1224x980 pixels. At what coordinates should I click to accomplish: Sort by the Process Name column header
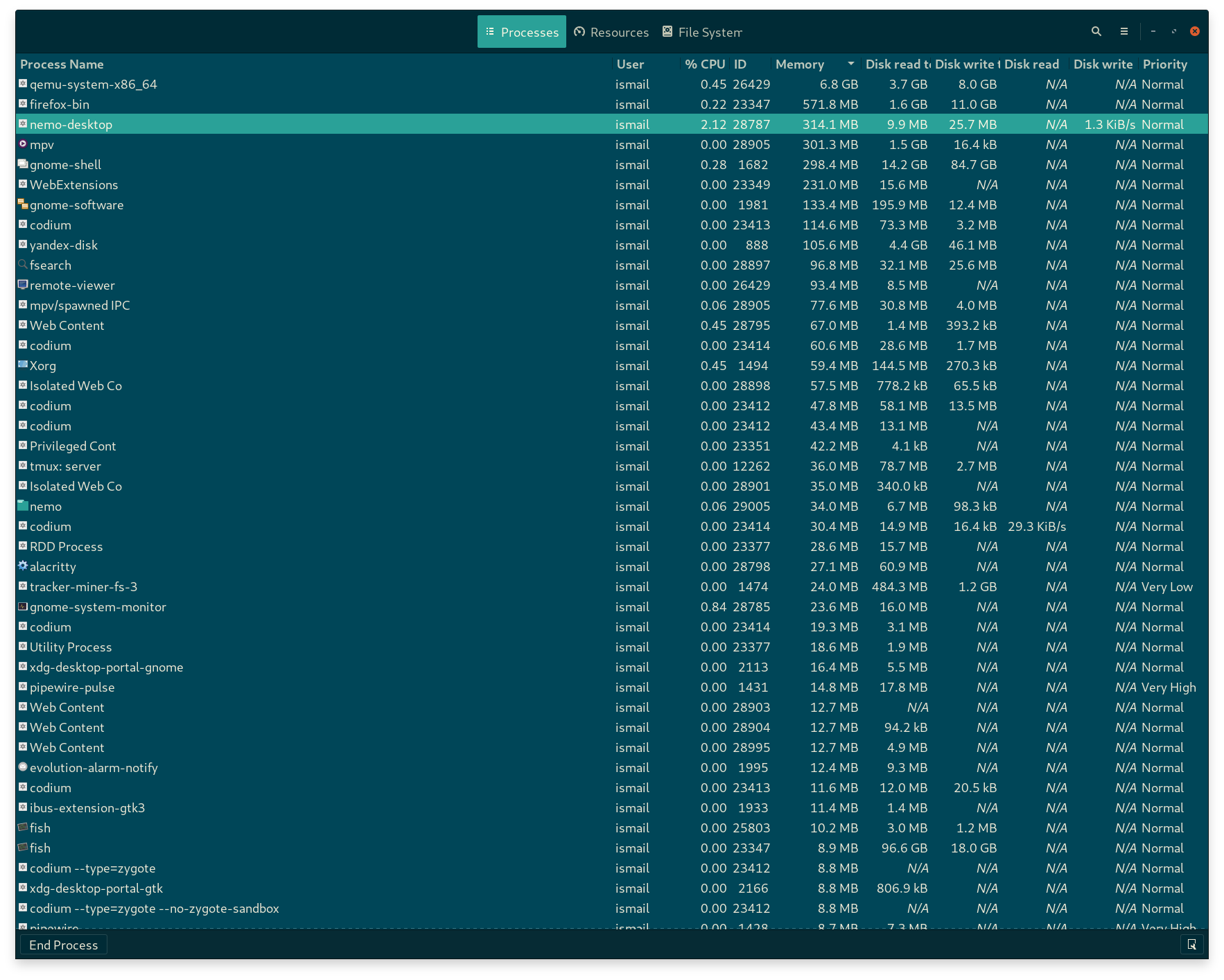pos(62,64)
